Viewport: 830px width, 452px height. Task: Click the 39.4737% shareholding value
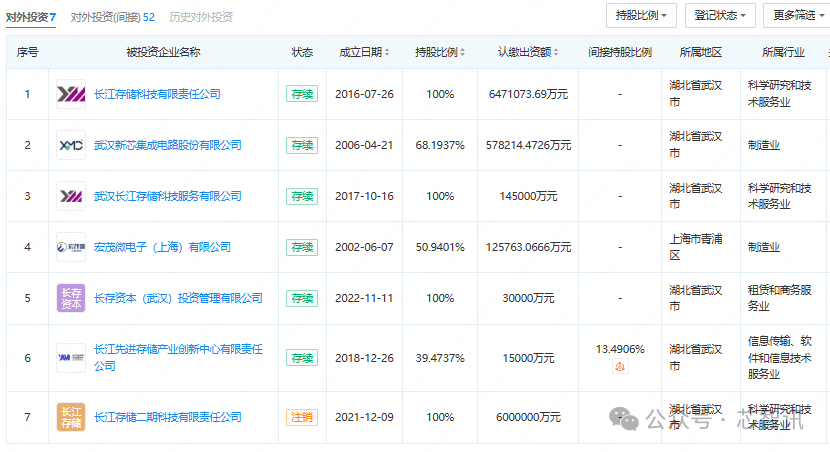[440, 358]
